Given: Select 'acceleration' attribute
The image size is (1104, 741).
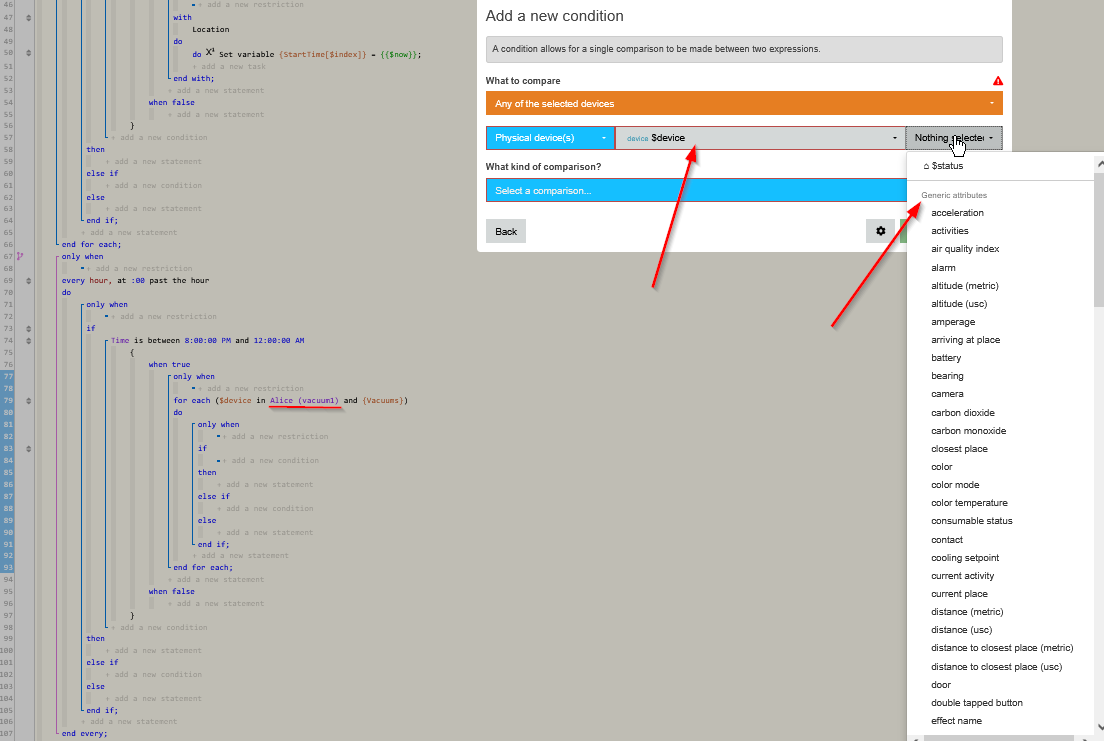Looking at the screenshot, I should [x=958, y=213].
